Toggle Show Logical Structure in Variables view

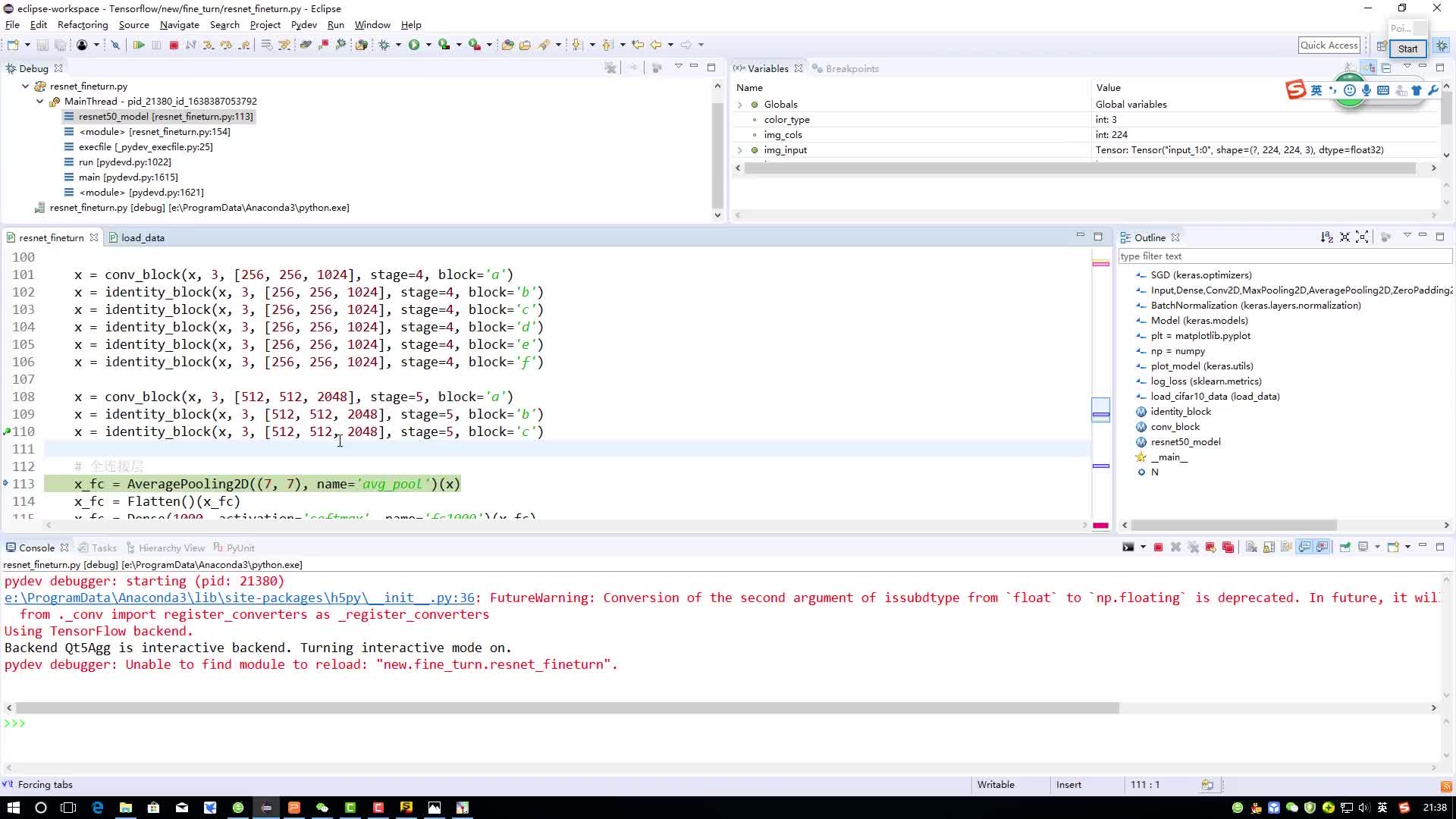tap(1368, 68)
